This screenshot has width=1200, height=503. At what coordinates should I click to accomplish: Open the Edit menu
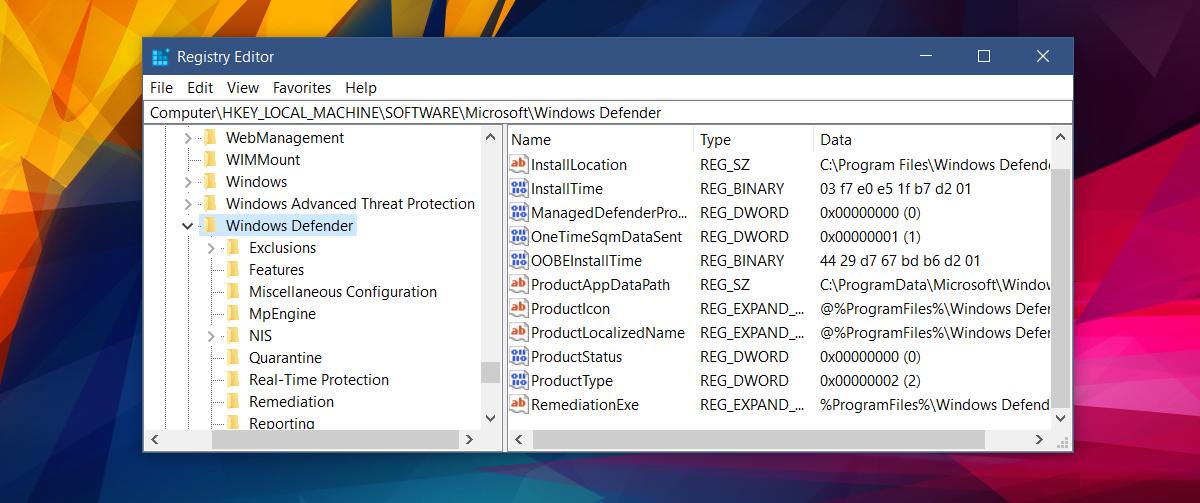click(200, 88)
